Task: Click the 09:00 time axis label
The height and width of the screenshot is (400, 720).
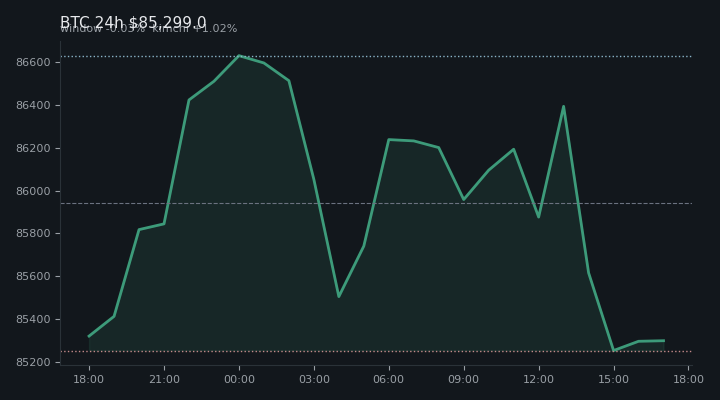Action: tap(464, 379)
